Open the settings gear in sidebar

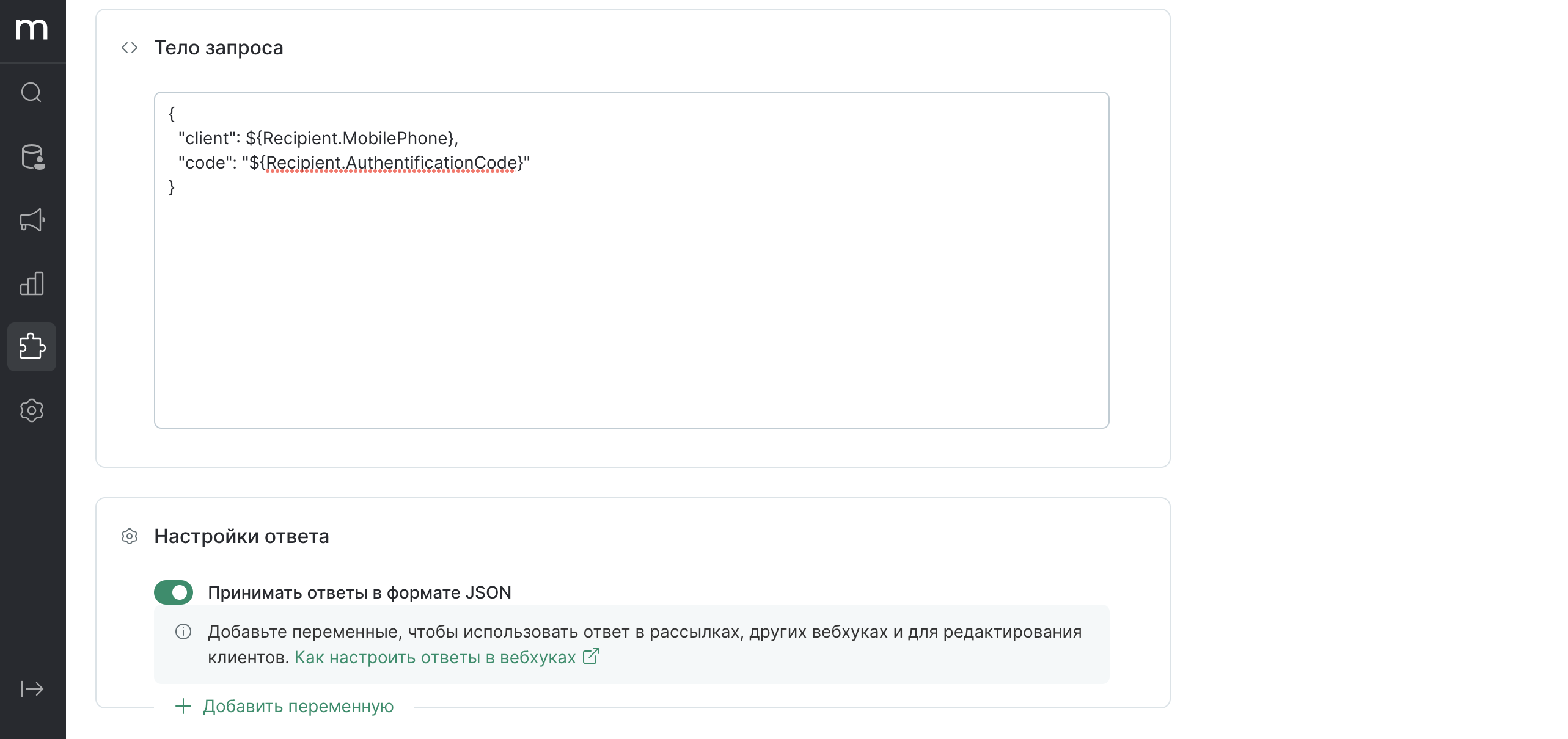[32, 410]
